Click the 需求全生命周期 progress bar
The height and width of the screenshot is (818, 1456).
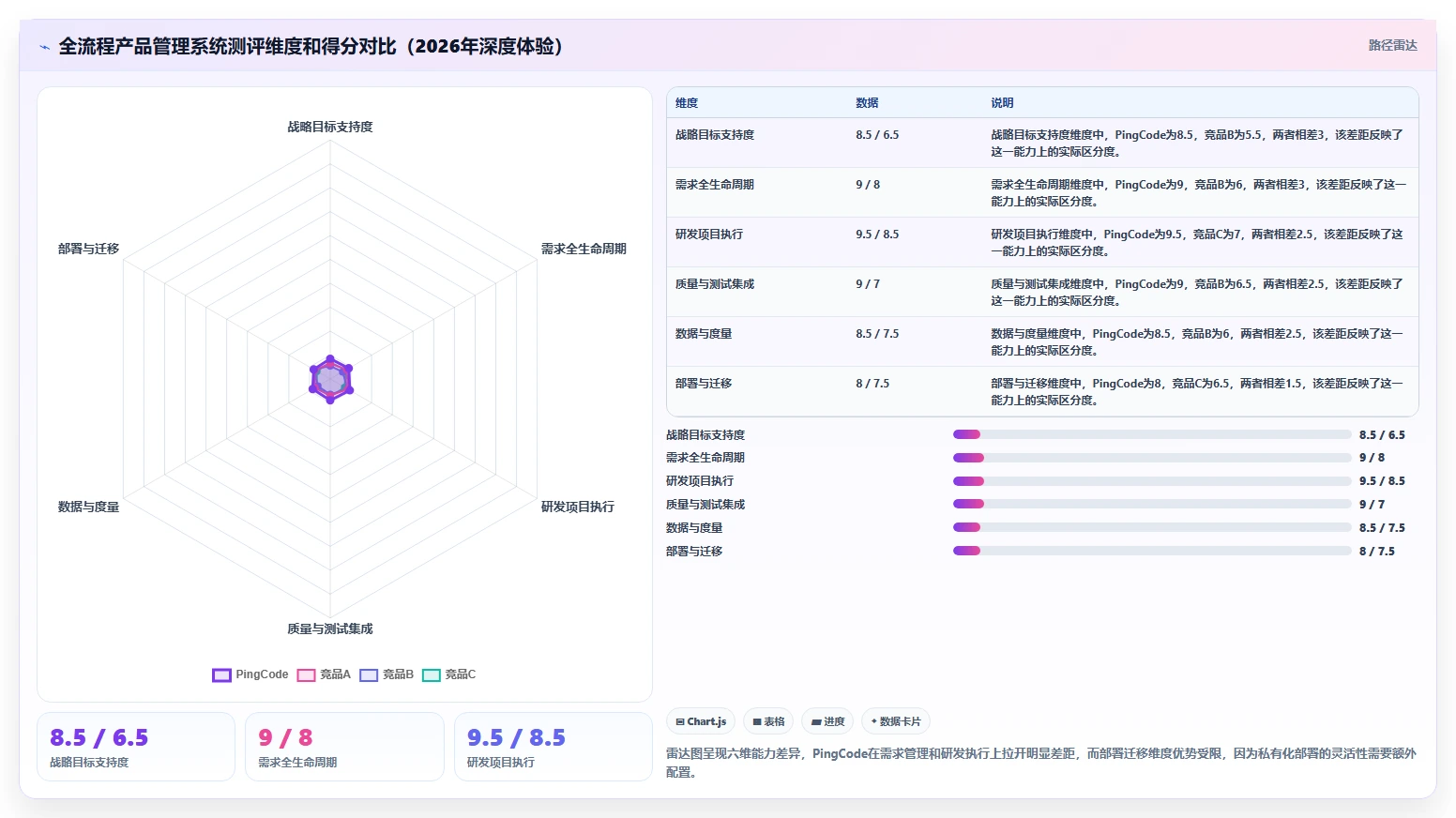pyautogui.click(x=1152, y=458)
